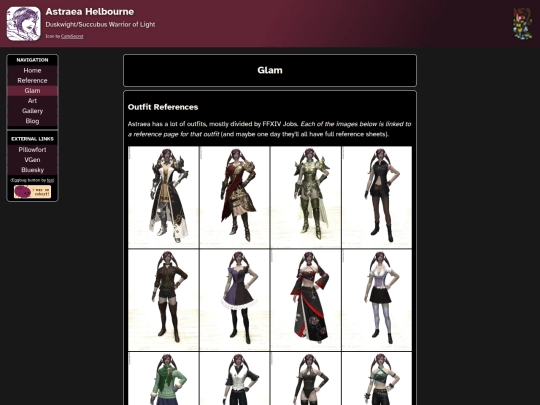Open green-gold plate armor outfit
The image size is (540, 405).
click(x=306, y=197)
